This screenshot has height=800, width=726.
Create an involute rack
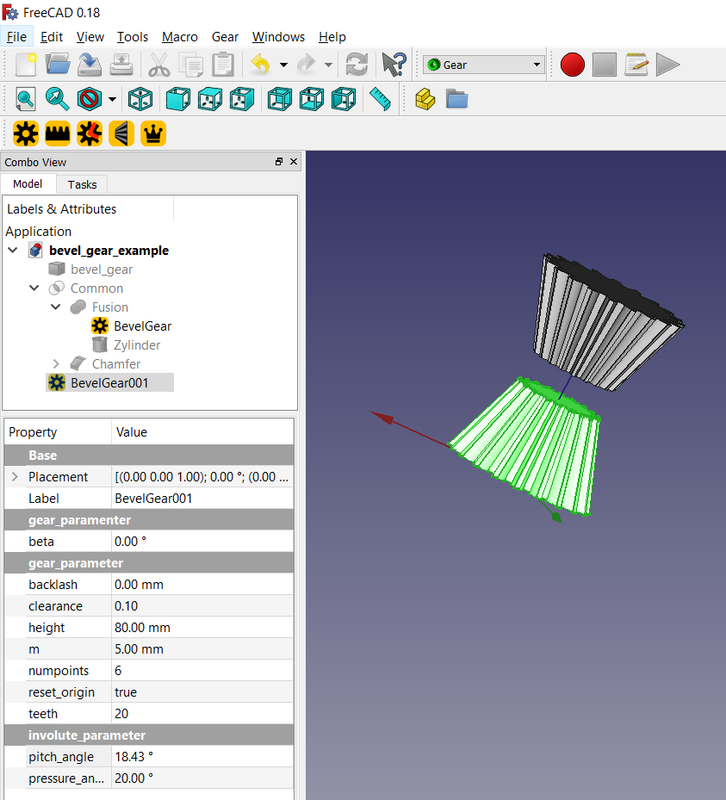(57, 134)
